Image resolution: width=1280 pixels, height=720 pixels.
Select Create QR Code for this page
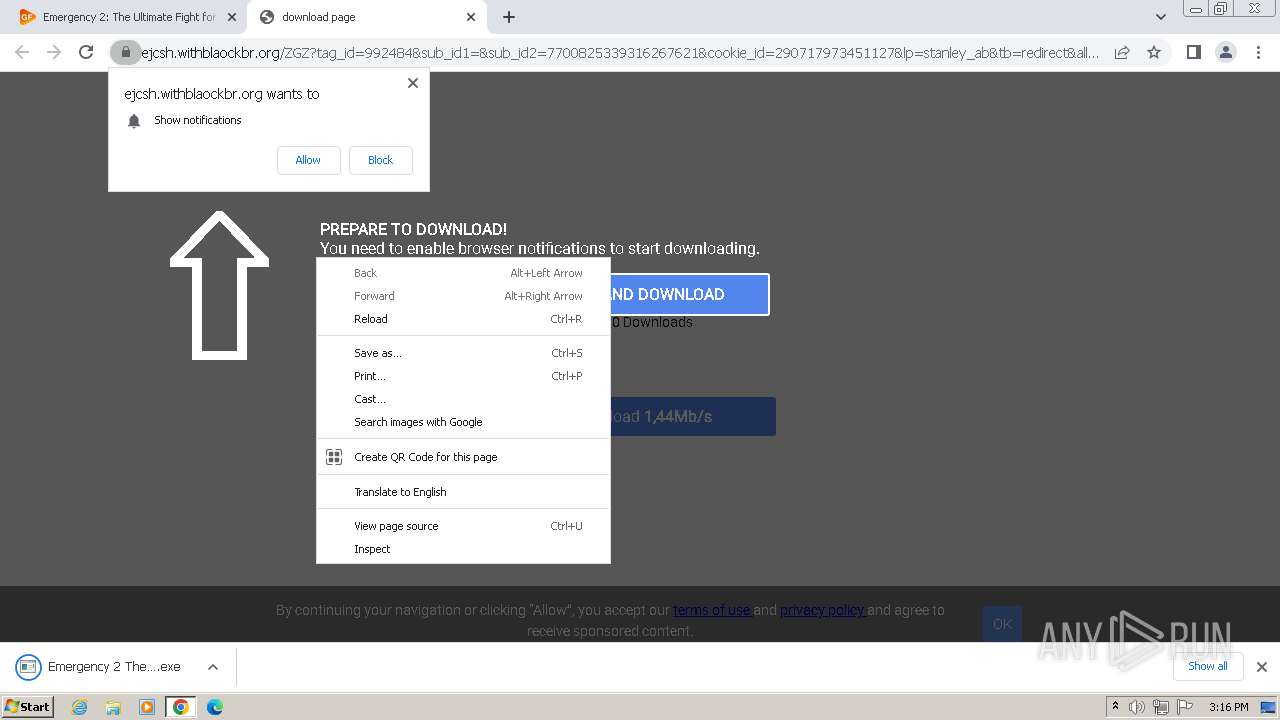[463, 457]
